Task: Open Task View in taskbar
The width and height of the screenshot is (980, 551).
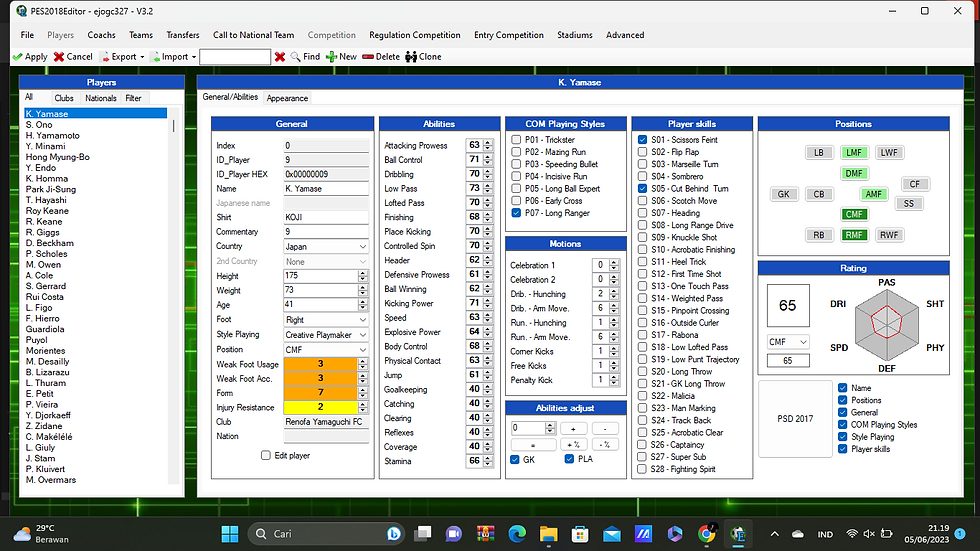Action: (x=423, y=534)
